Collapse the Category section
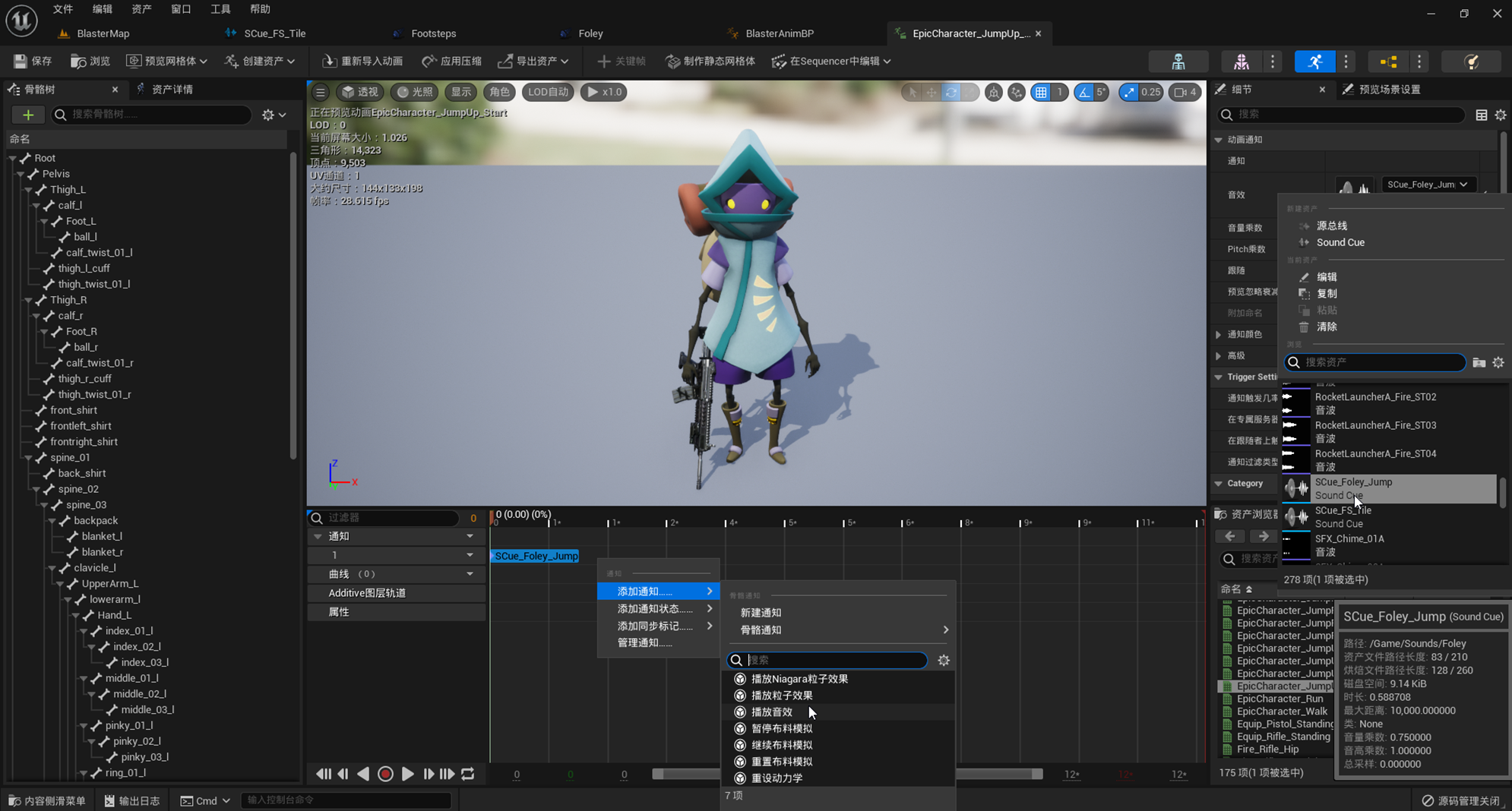Image resolution: width=1512 pixels, height=811 pixels. [1218, 484]
